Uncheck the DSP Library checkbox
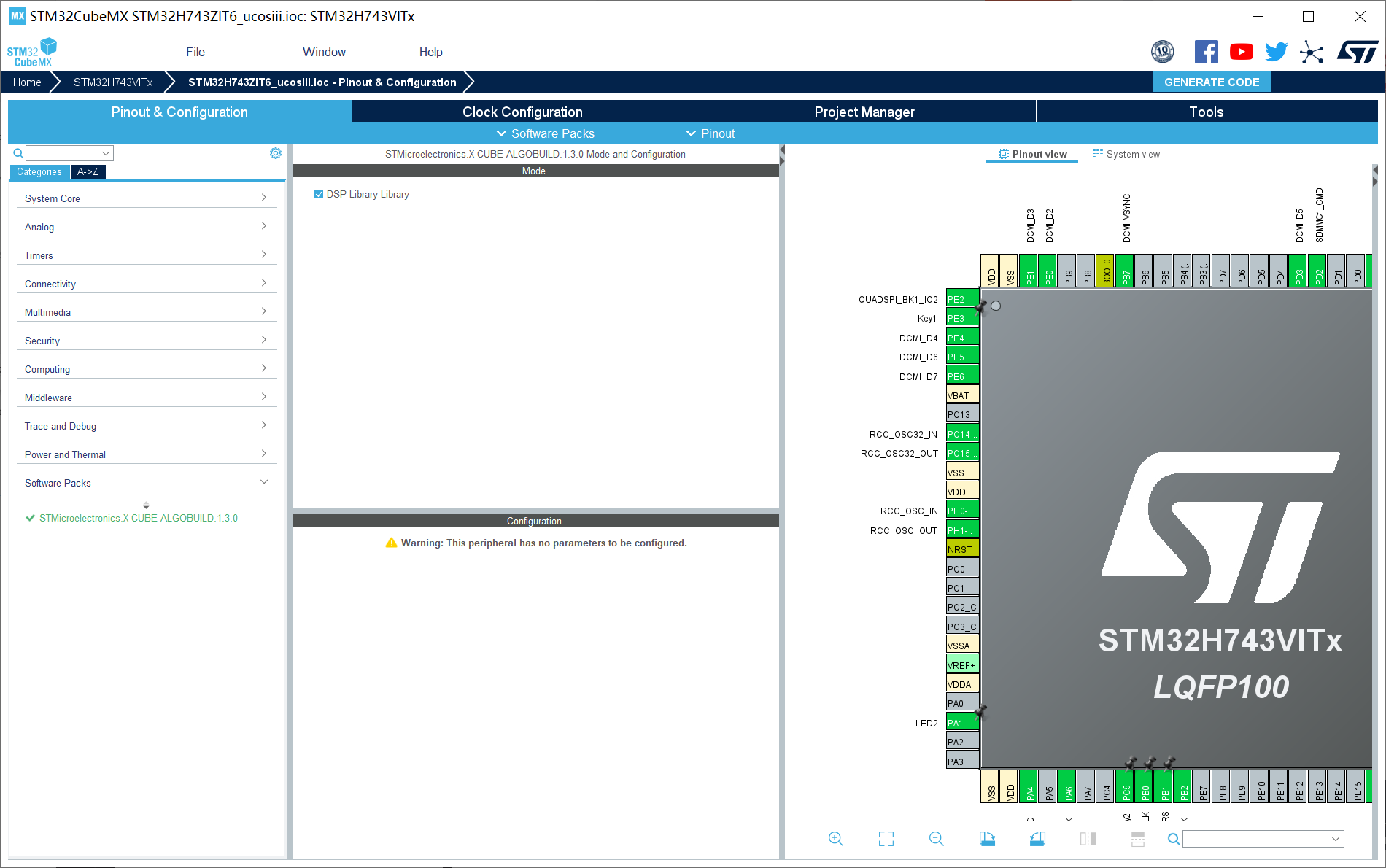1386x868 pixels. pyautogui.click(x=319, y=194)
